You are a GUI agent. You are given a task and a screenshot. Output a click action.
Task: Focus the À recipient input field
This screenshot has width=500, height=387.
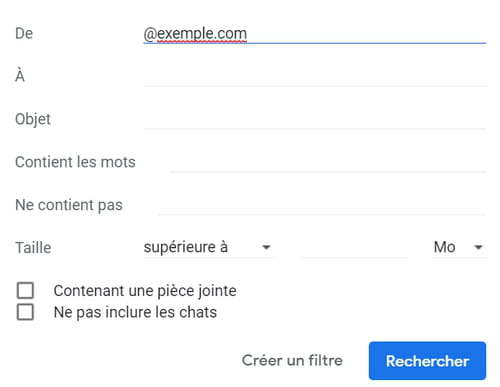(x=314, y=76)
